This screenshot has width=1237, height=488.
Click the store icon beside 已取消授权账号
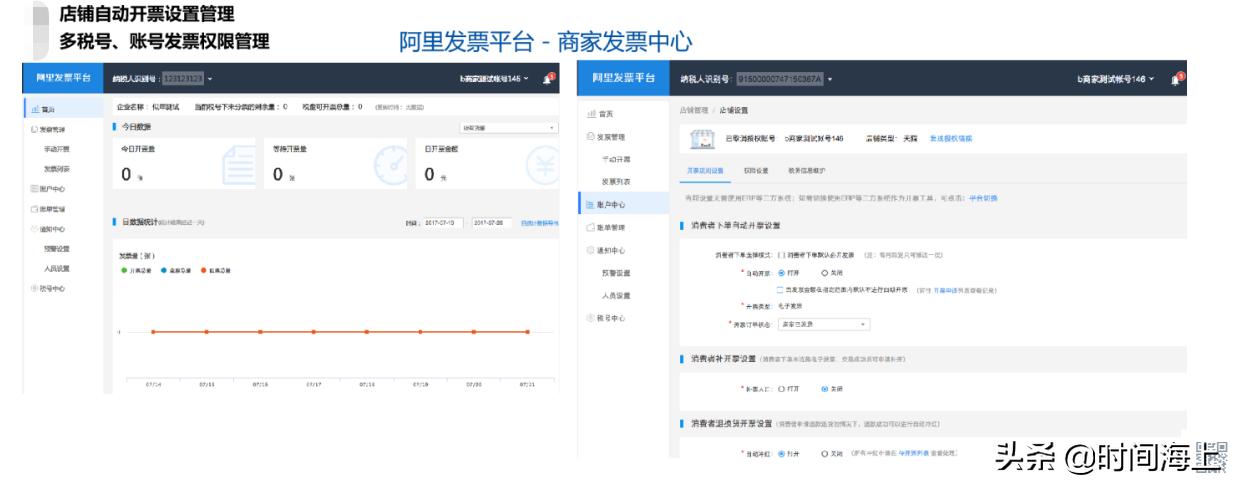pyautogui.click(x=700, y=139)
